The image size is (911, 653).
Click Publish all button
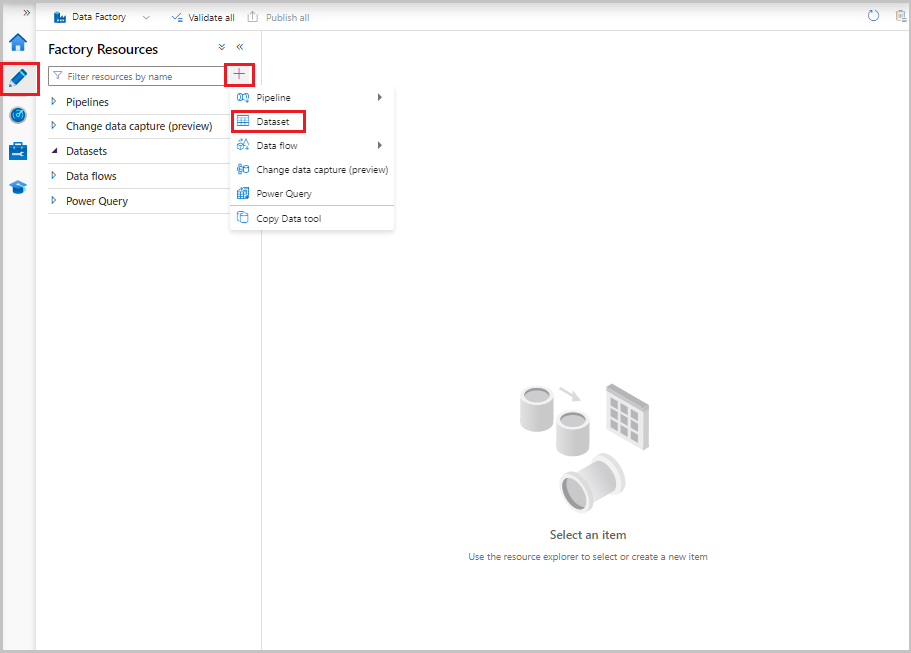[278, 17]
